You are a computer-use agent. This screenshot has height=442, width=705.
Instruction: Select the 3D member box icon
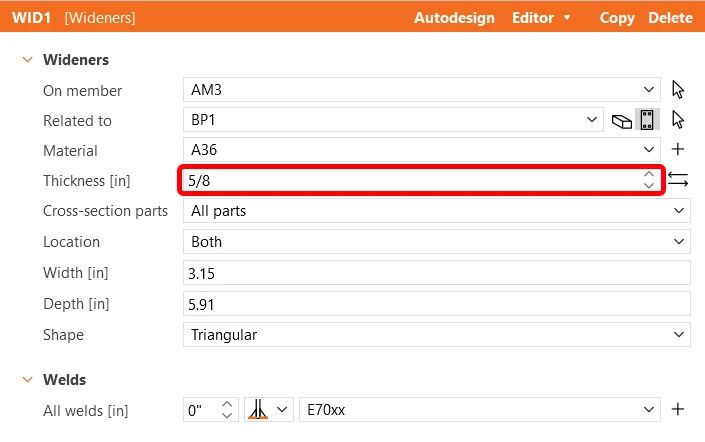tap(622, 121)
